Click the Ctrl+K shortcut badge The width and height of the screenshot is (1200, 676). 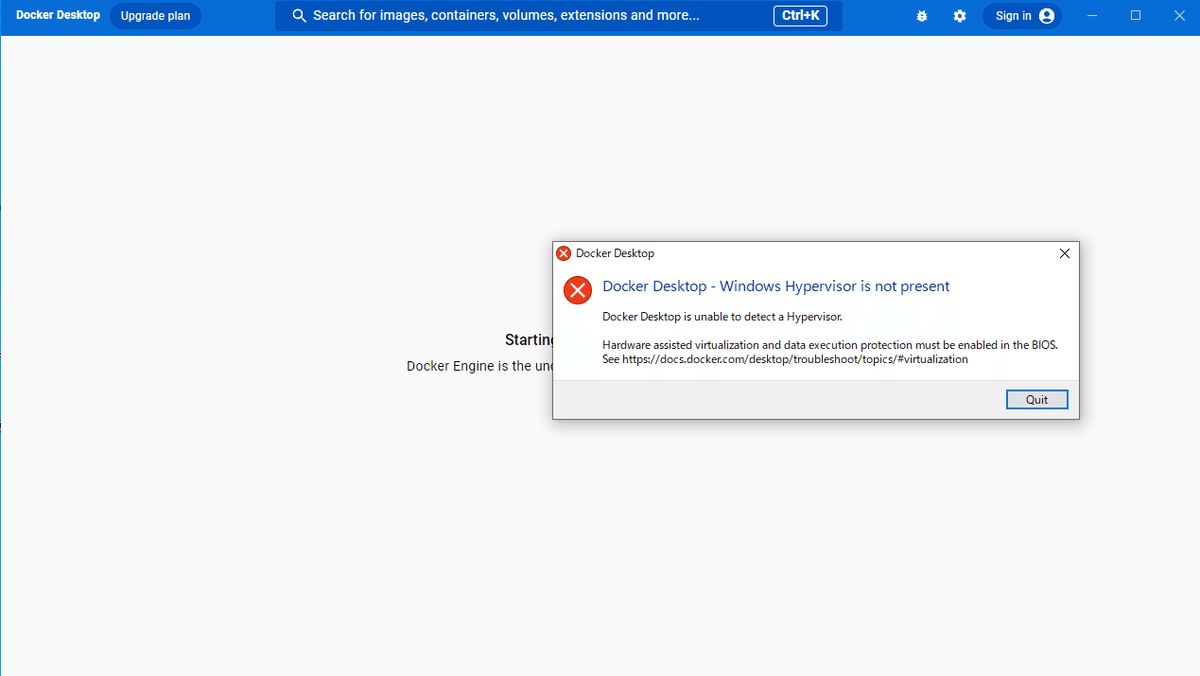coord(800,16)
